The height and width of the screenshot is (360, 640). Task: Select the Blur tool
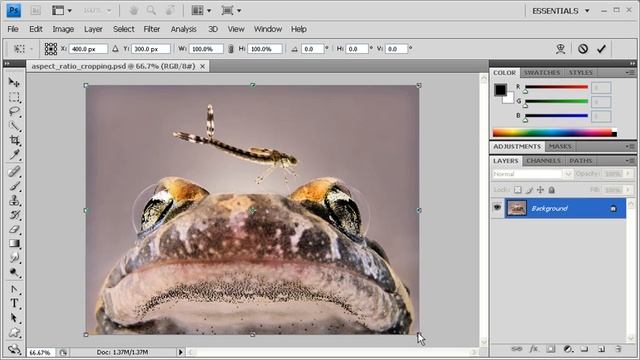(x=14, y=258)
